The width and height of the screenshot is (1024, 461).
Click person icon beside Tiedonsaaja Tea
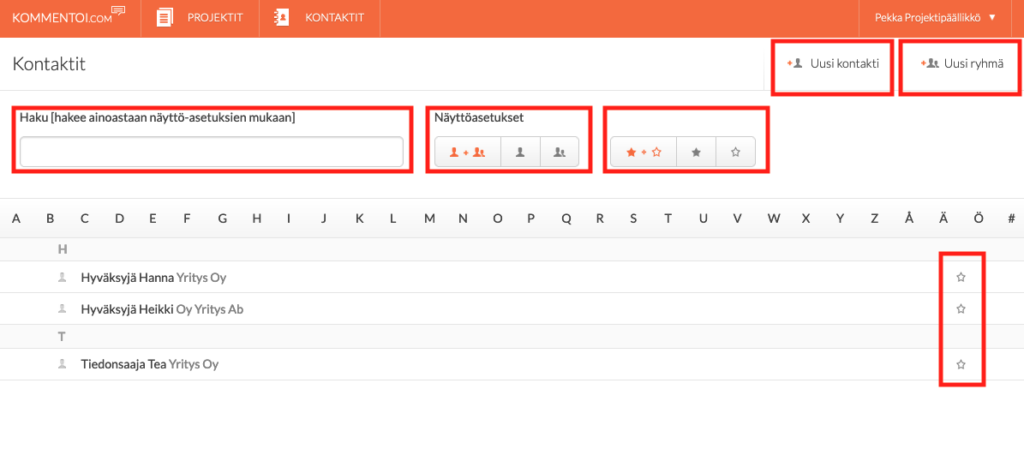tap(63, 364)
